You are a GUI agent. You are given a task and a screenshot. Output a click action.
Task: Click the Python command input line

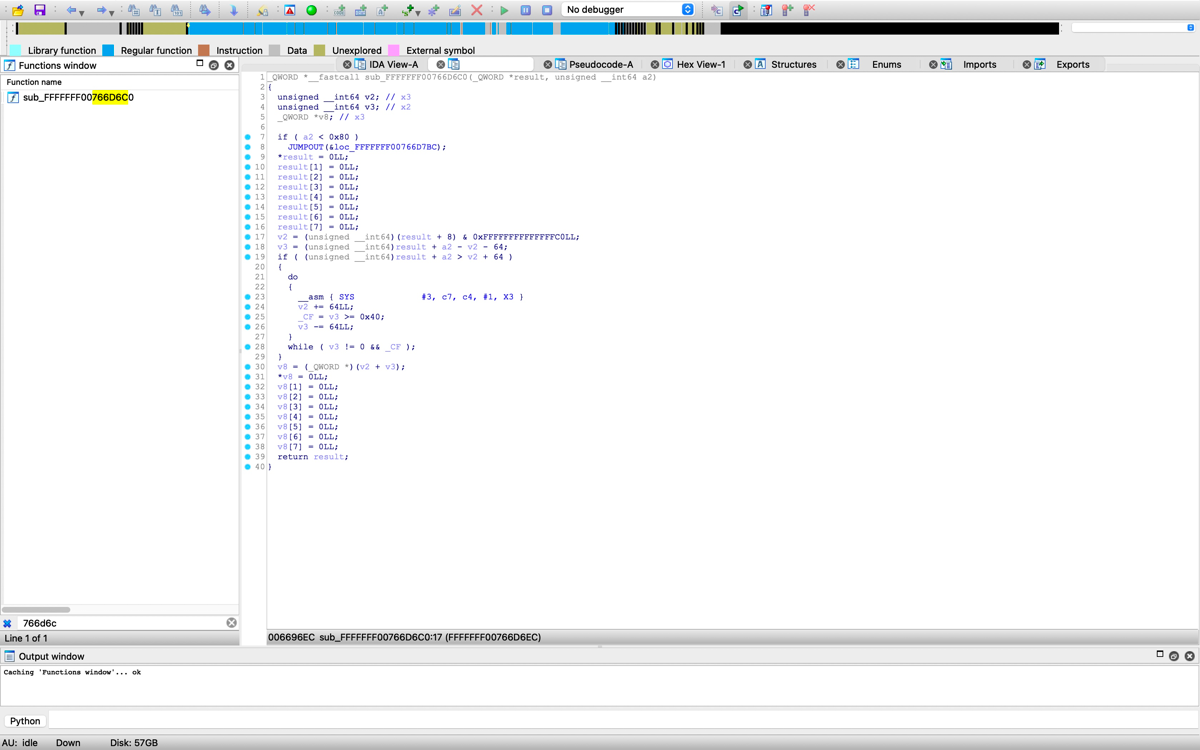coord(622,720)
